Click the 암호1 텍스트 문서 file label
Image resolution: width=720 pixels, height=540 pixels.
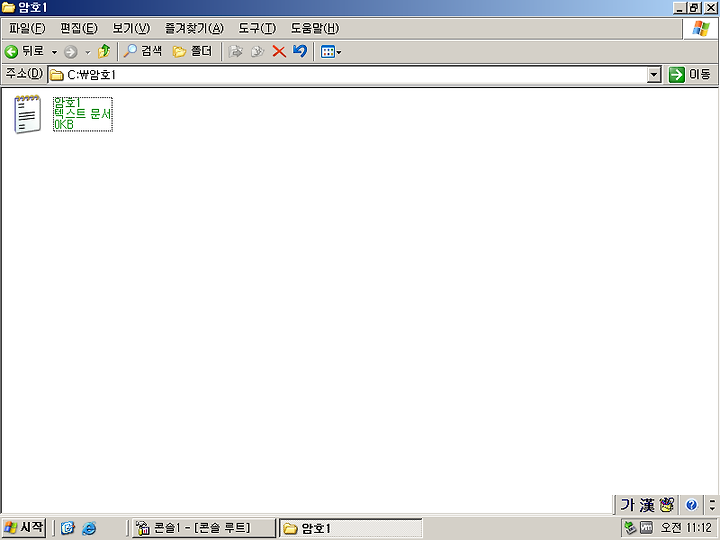(x=83, y=114)
